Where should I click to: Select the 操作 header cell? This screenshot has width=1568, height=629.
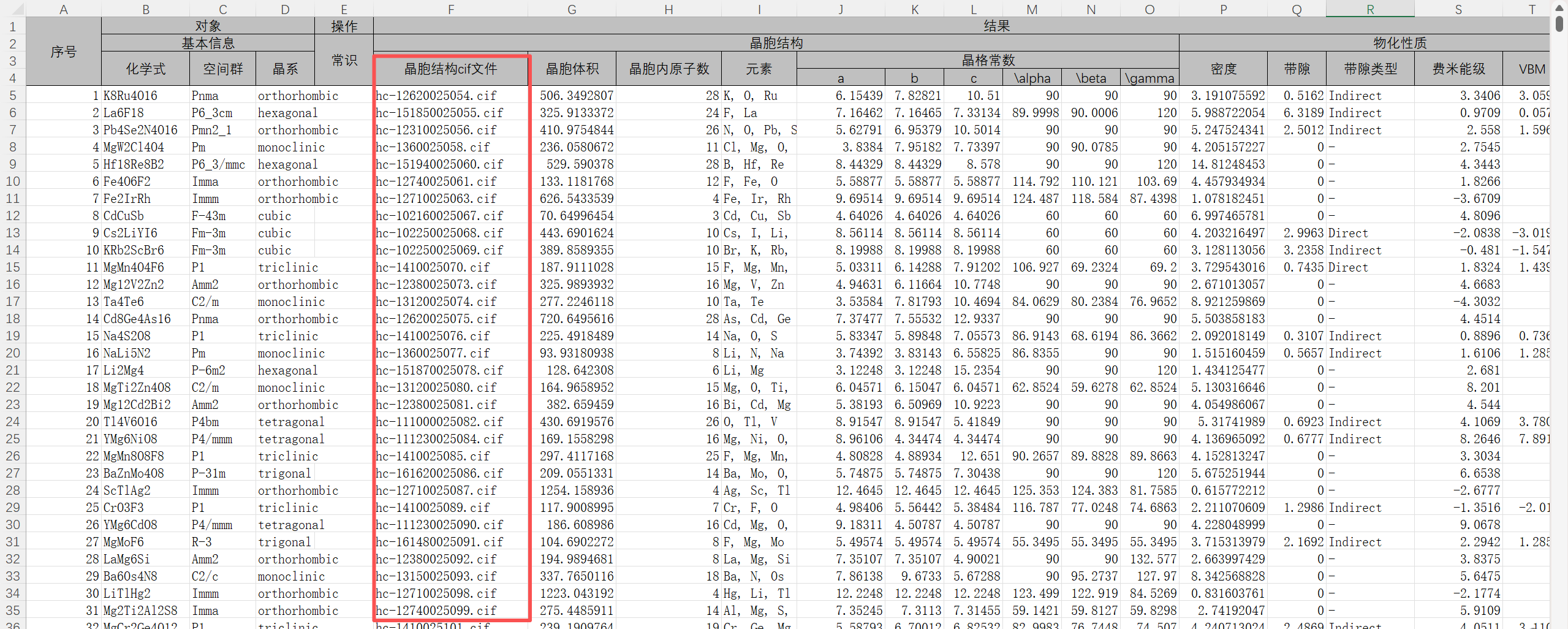[344, 26]
